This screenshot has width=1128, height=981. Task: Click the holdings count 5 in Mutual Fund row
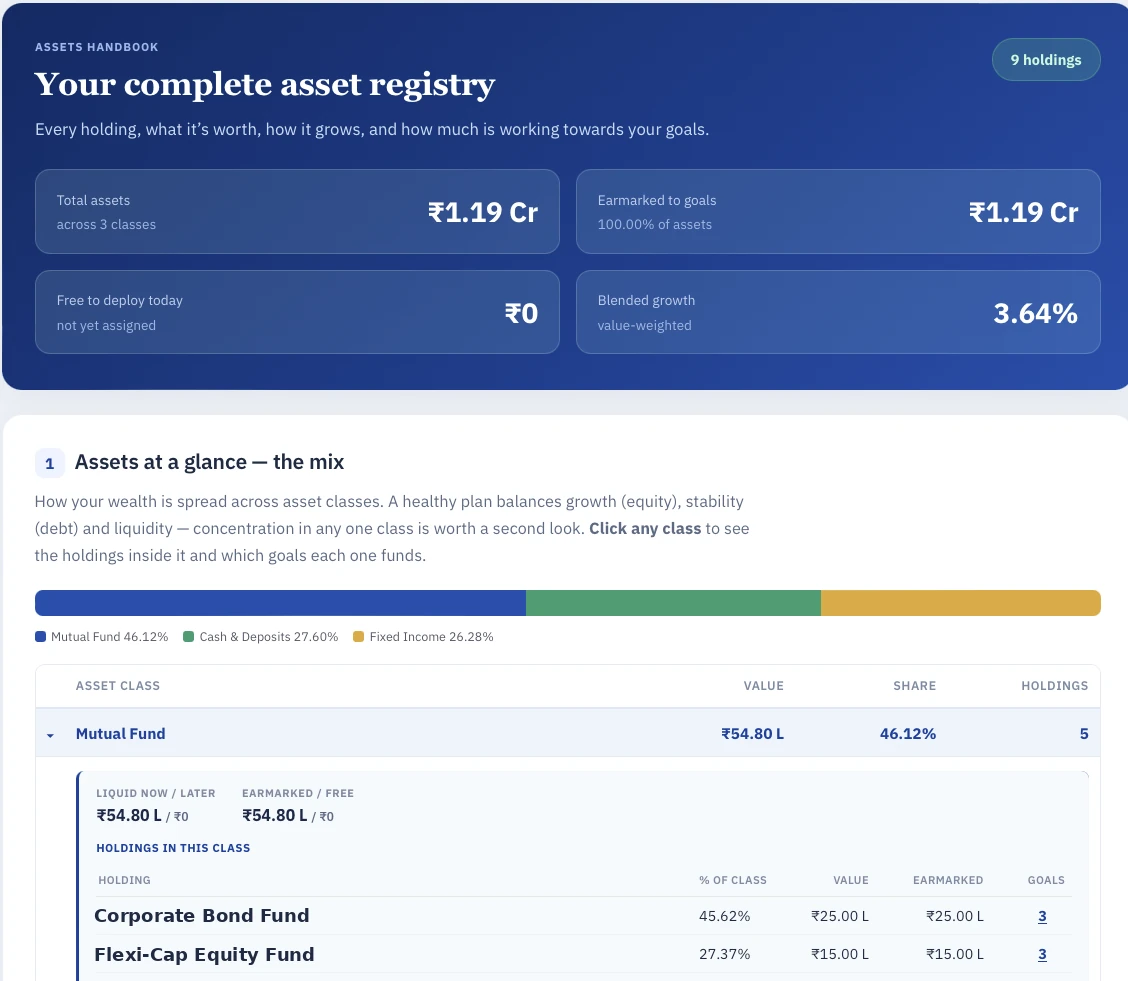tap(1083, 734)
